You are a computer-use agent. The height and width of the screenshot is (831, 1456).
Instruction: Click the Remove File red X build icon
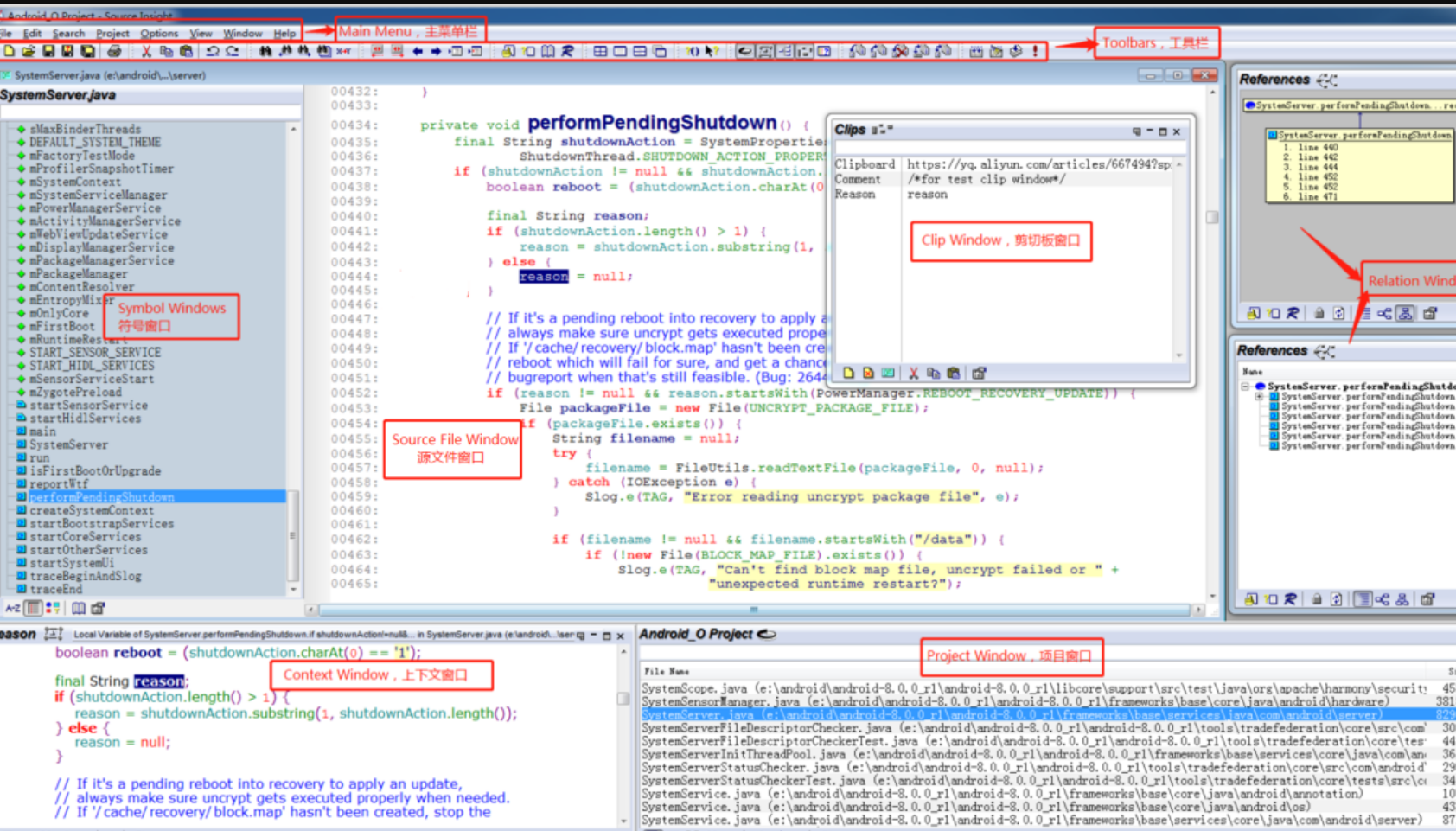pos(900,51)
